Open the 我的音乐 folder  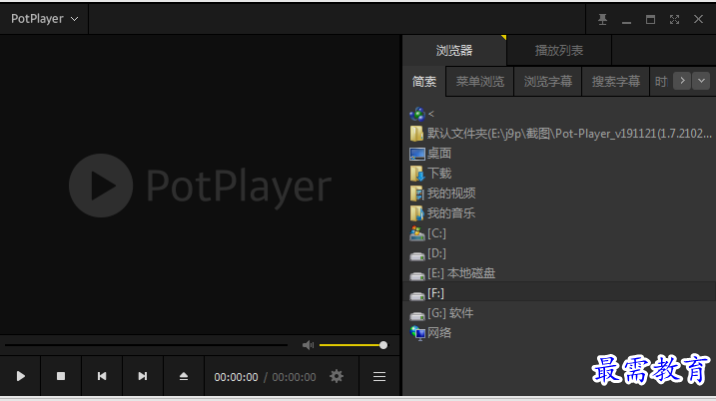451,213
